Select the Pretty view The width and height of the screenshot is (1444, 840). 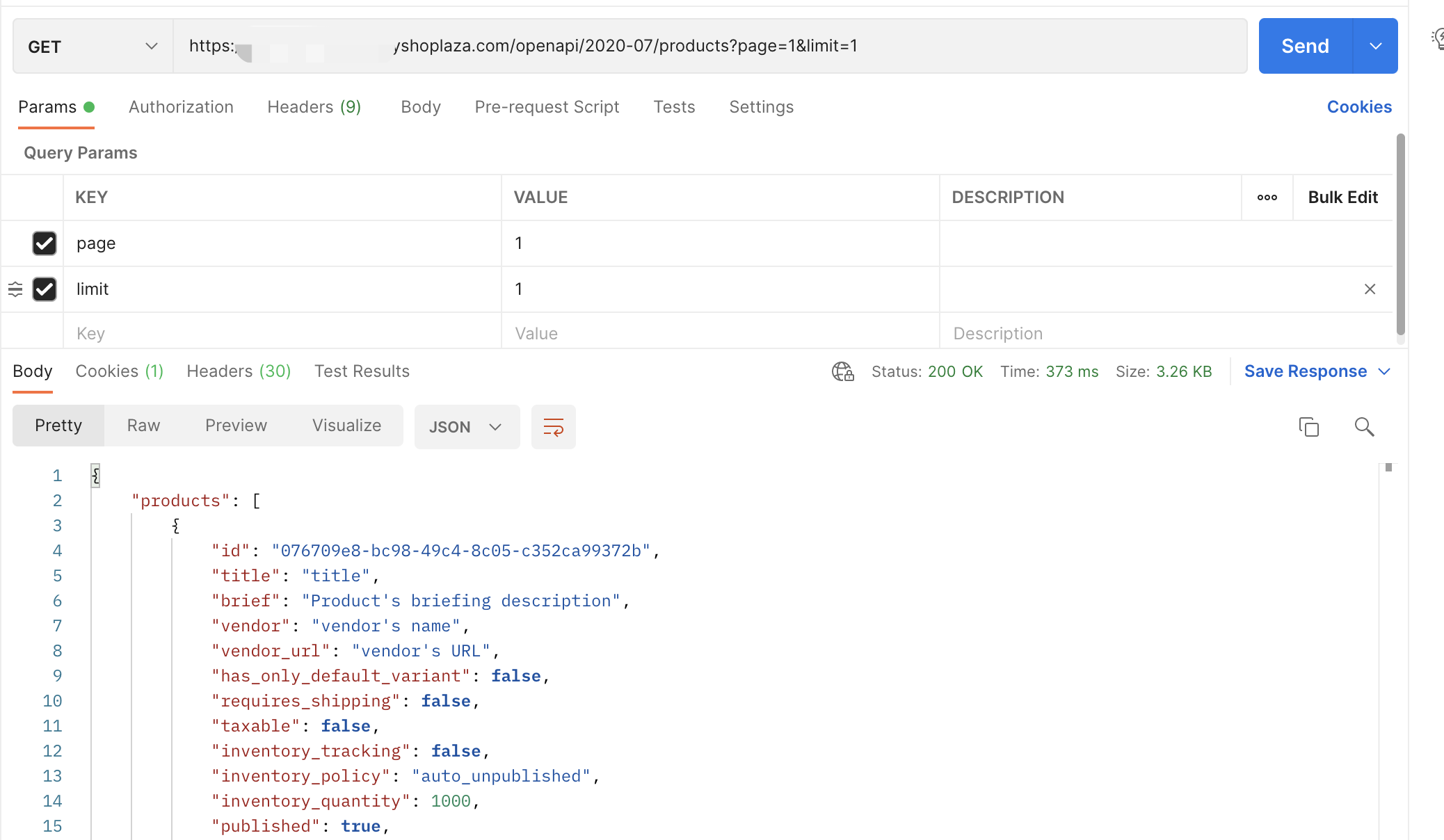point(58,426)
